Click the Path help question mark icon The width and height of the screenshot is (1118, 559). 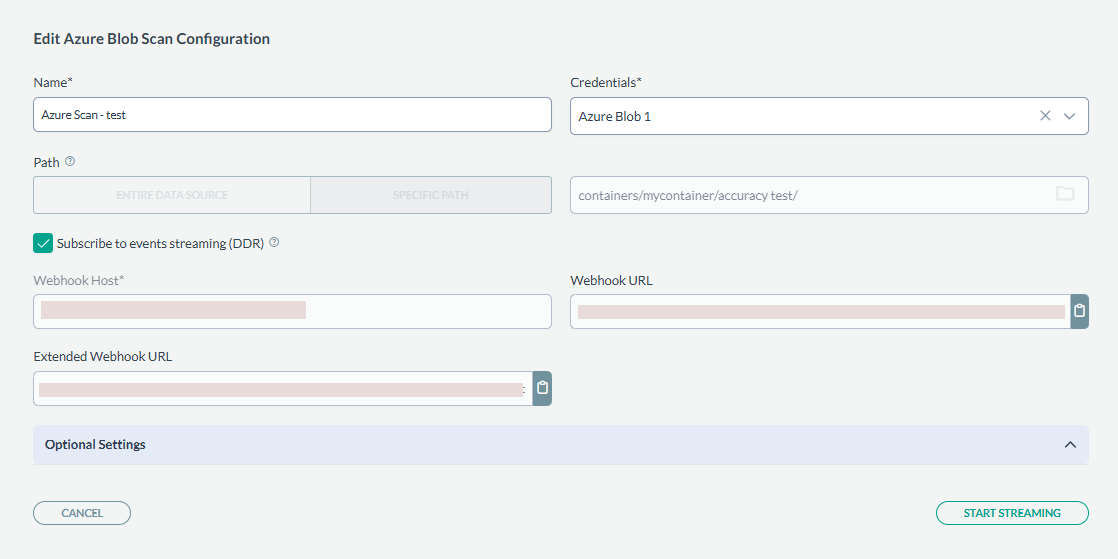click(70, 161)
